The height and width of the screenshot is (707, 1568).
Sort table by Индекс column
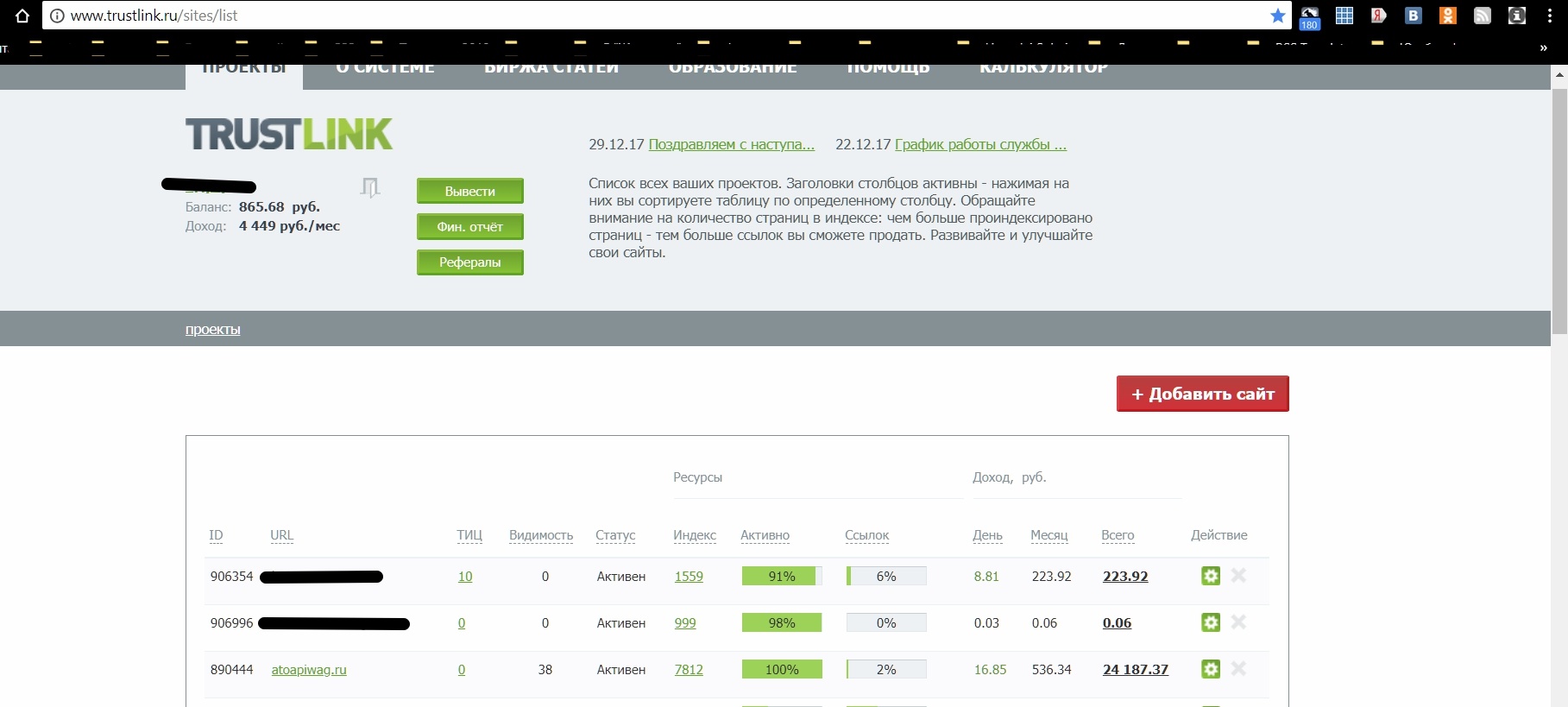(695, 535)
